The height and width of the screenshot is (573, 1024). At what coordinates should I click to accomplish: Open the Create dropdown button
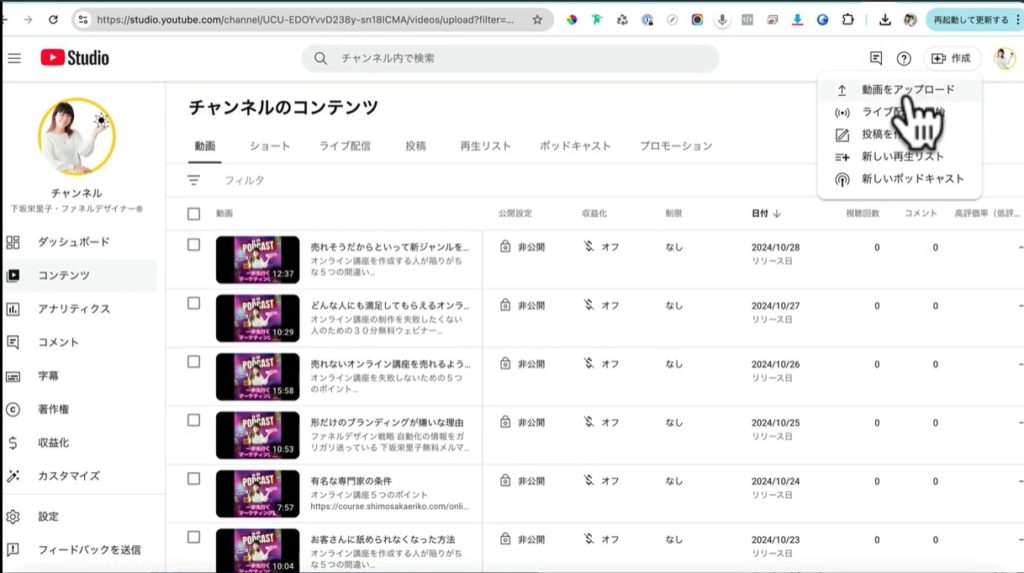951,58
